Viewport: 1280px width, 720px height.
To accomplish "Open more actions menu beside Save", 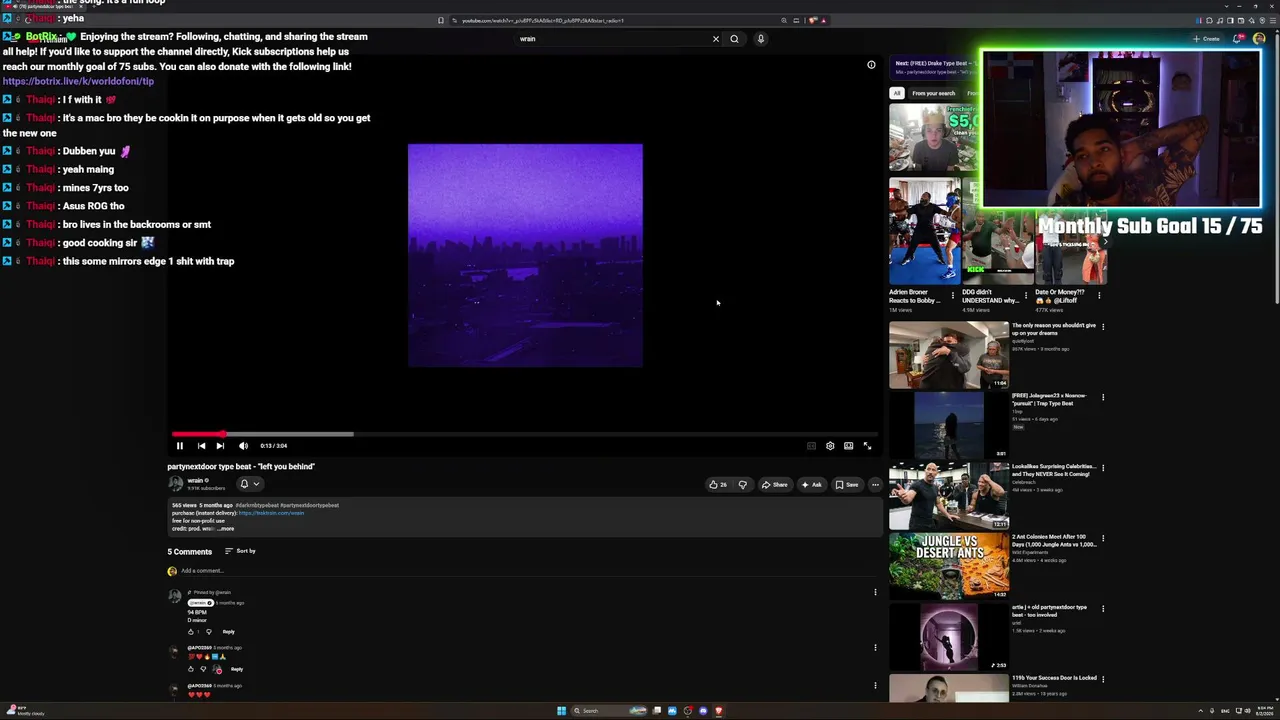I will (x=875, y=485).
